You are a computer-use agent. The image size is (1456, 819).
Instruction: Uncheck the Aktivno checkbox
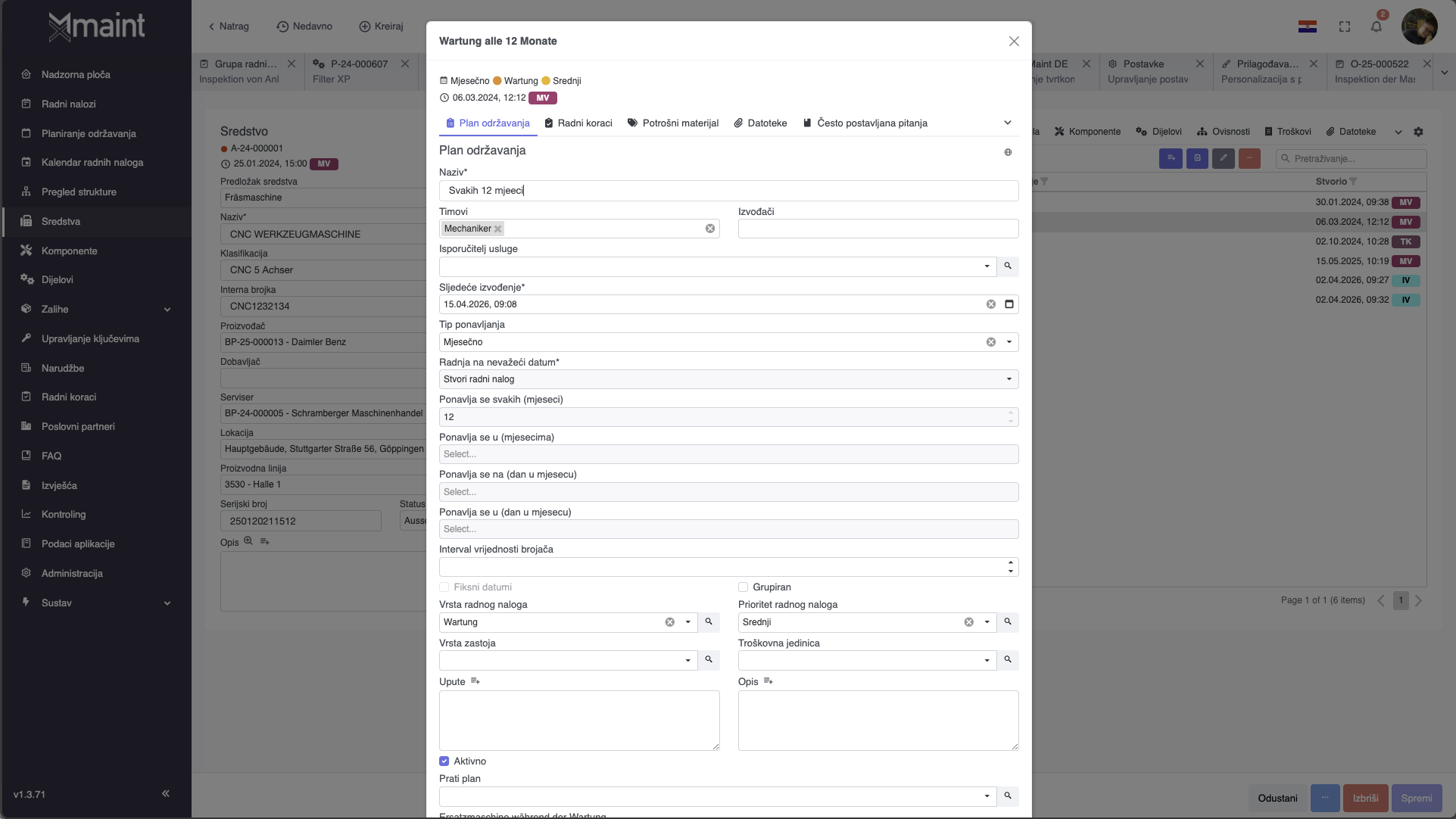coord(444,761)
